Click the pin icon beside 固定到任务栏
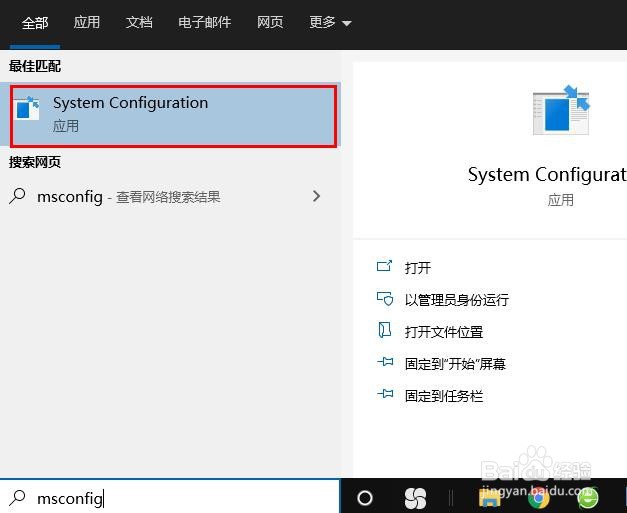 click(x=385, y=394)
